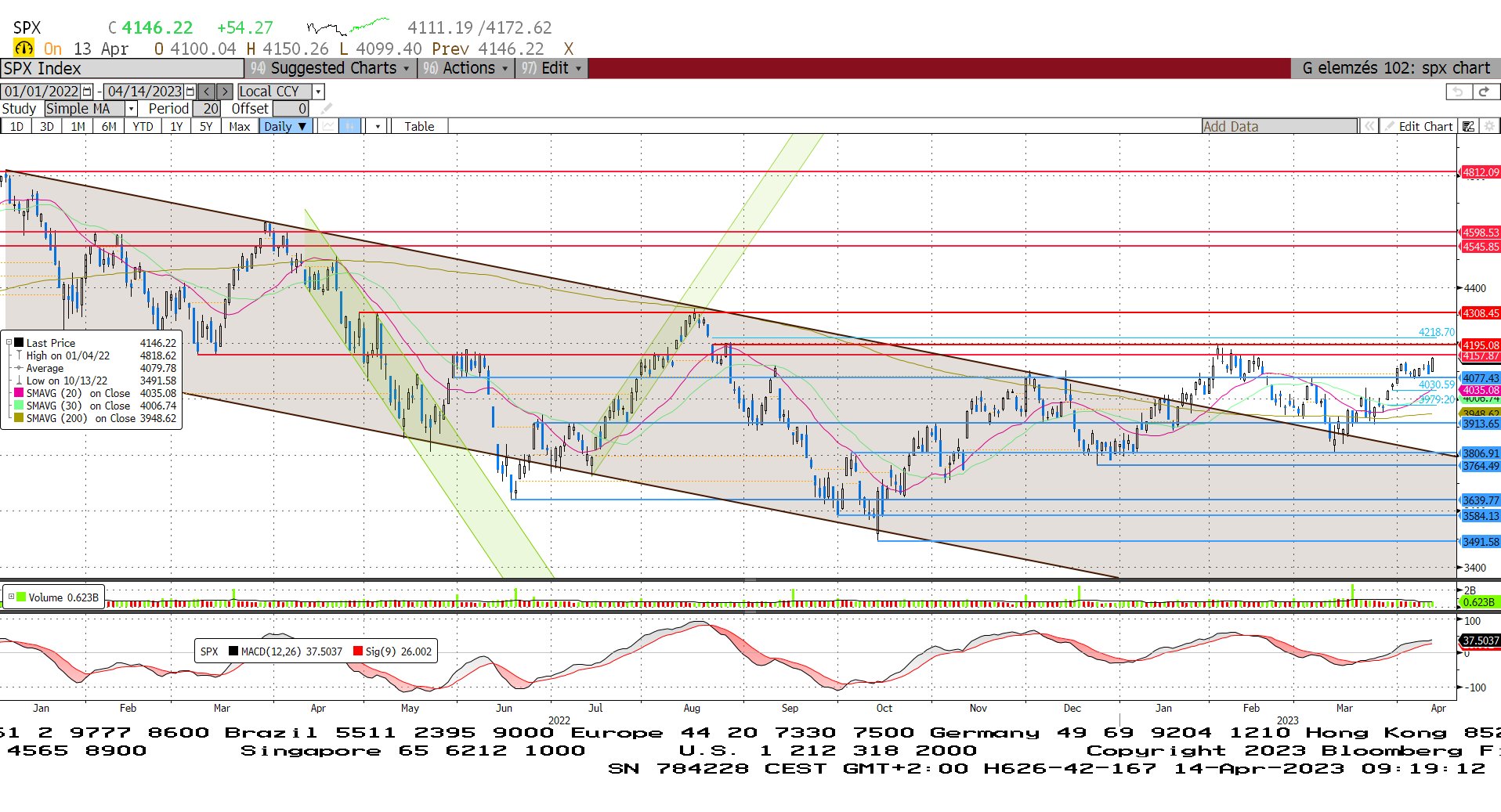Viewport: 1501px width, 812px height.
Task: Click the Average marker icon in legend
Action: pyautogui.click(x=19, y=368)
